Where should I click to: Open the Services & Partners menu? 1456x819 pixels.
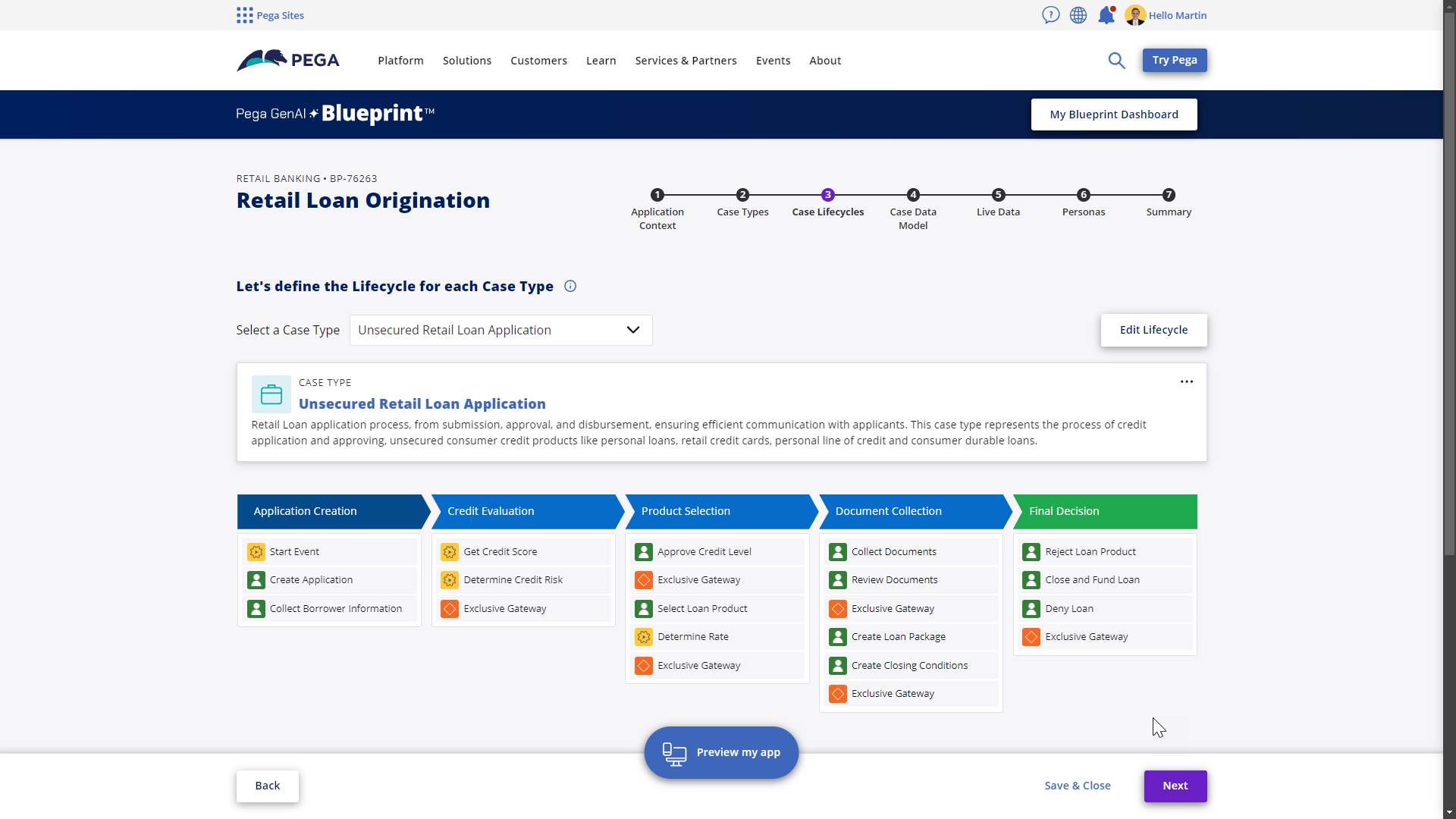click(686, 61)
